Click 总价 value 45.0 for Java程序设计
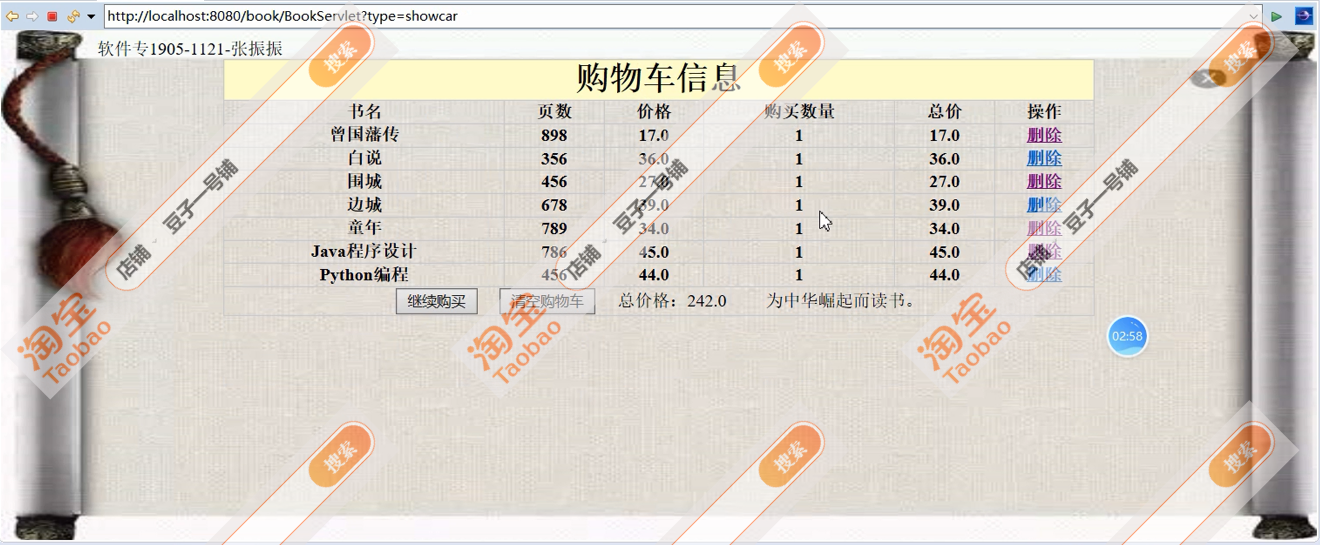The image size is (1320, 545). coord(944,252)
